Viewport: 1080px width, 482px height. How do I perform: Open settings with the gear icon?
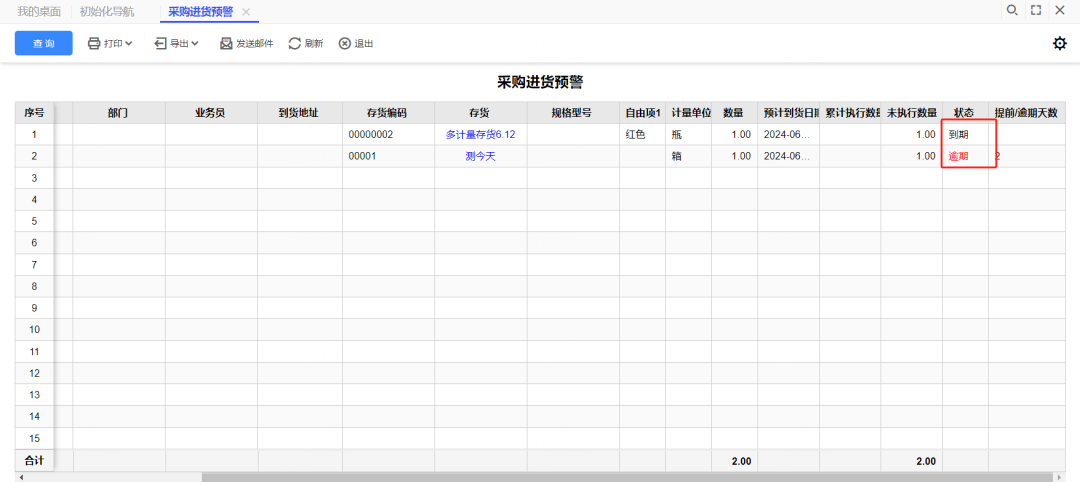pyautogui.click(x=1060, y=43)
